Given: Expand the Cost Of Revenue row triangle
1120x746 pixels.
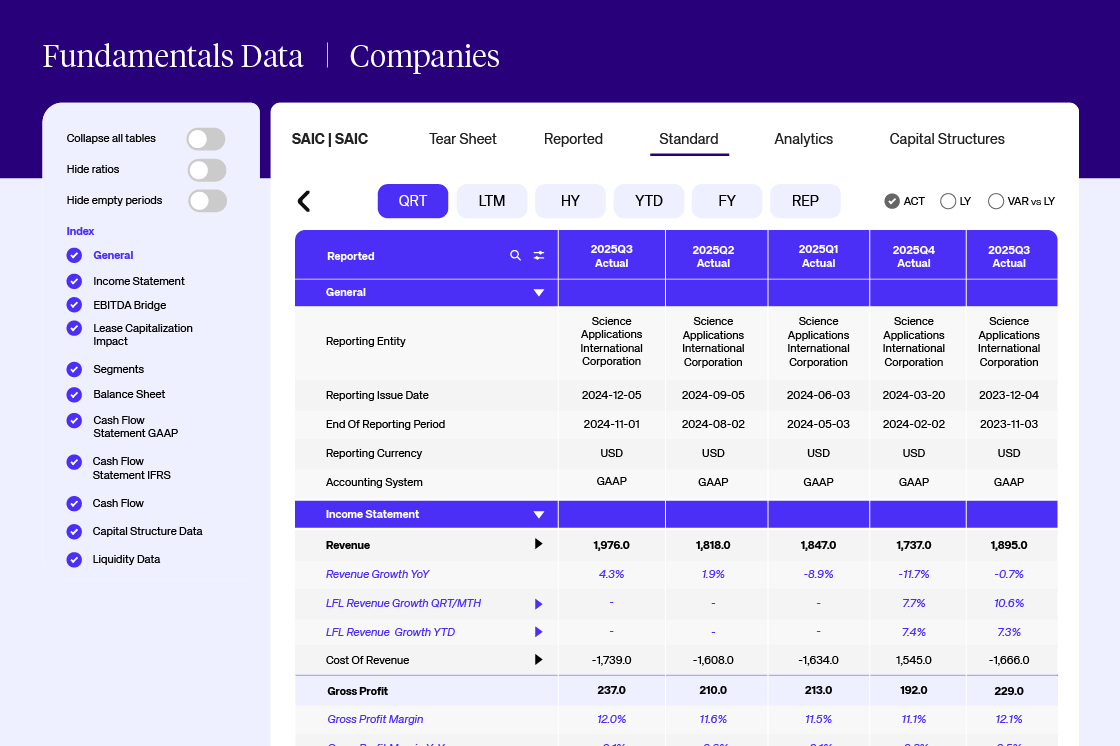Looking at the screenshot, I should click(539, 660).
